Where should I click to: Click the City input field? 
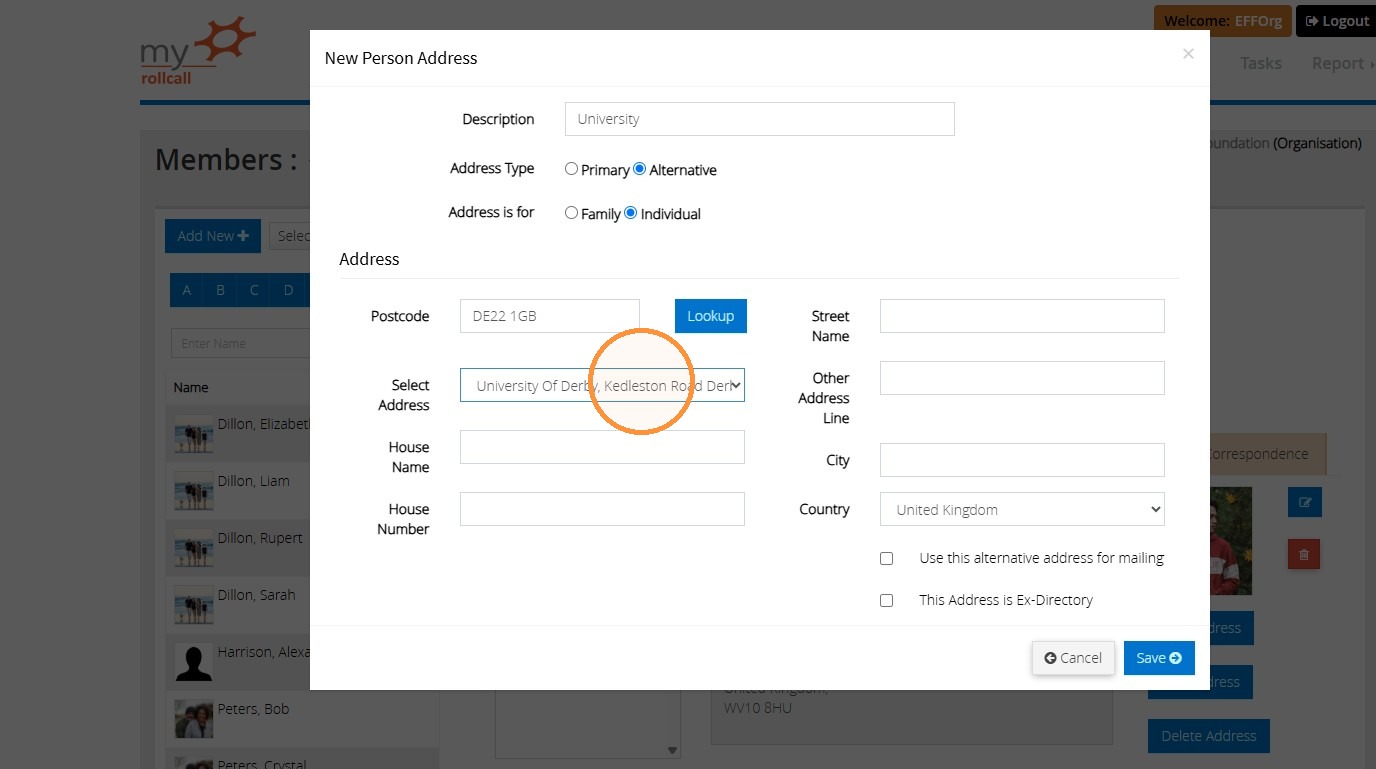1022,460
